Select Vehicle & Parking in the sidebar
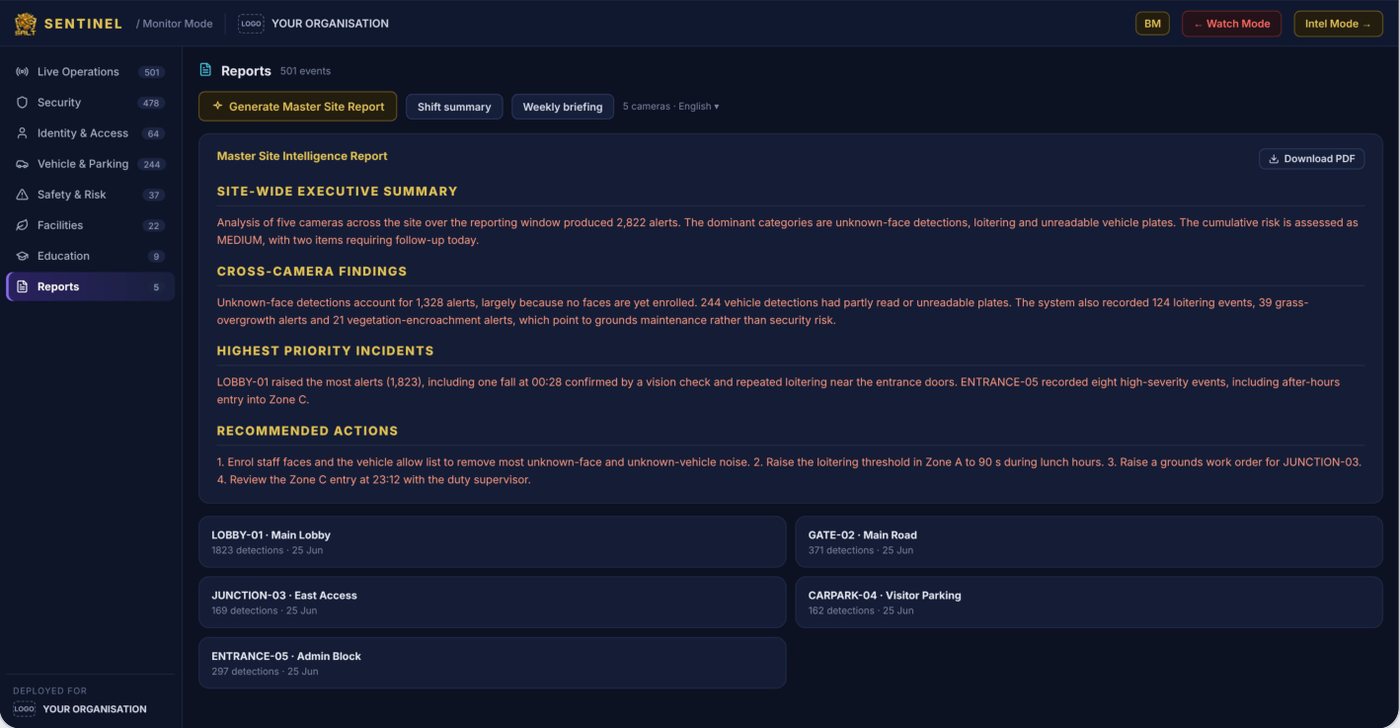The width and height of the screenshot is (1400, 728). (x=90, y=164)
